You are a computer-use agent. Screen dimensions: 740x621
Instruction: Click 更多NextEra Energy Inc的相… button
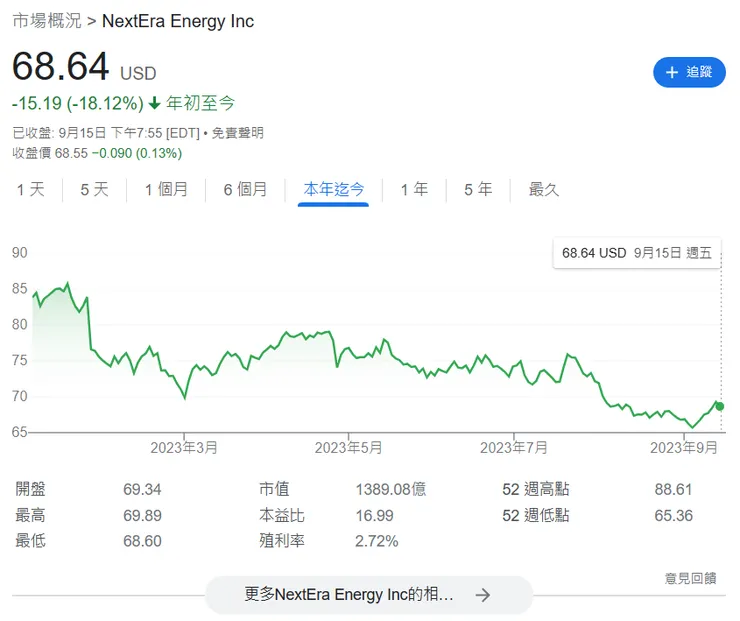point(369,595)
